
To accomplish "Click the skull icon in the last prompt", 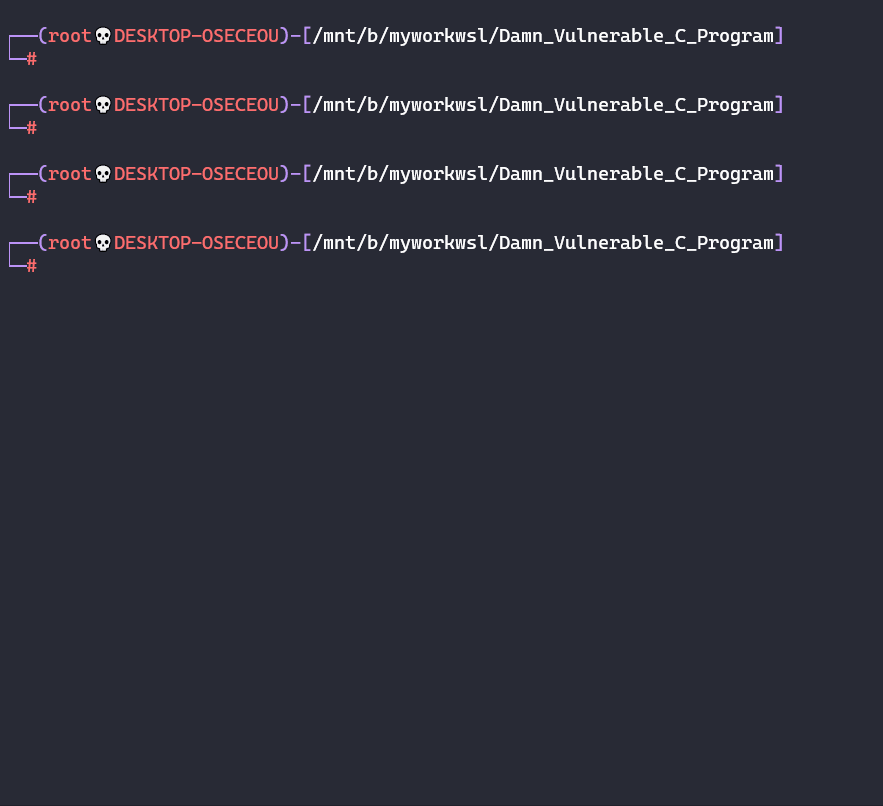I will pos(103,243).
